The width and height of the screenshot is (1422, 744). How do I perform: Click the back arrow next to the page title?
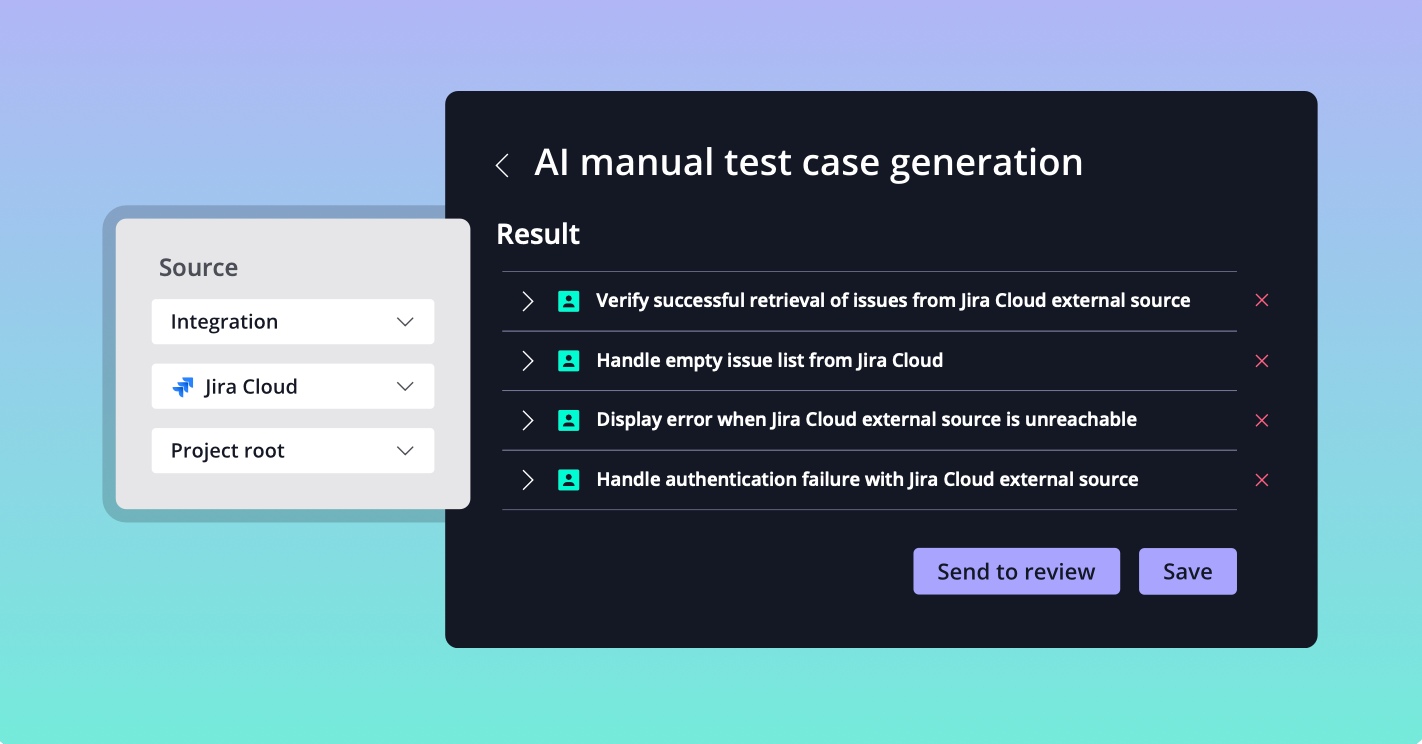coord(503,164)
